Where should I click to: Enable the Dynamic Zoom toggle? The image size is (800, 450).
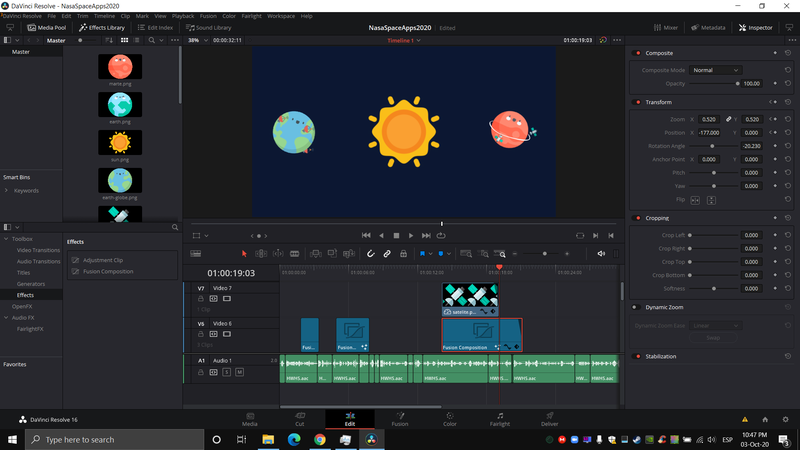point(636,307)
